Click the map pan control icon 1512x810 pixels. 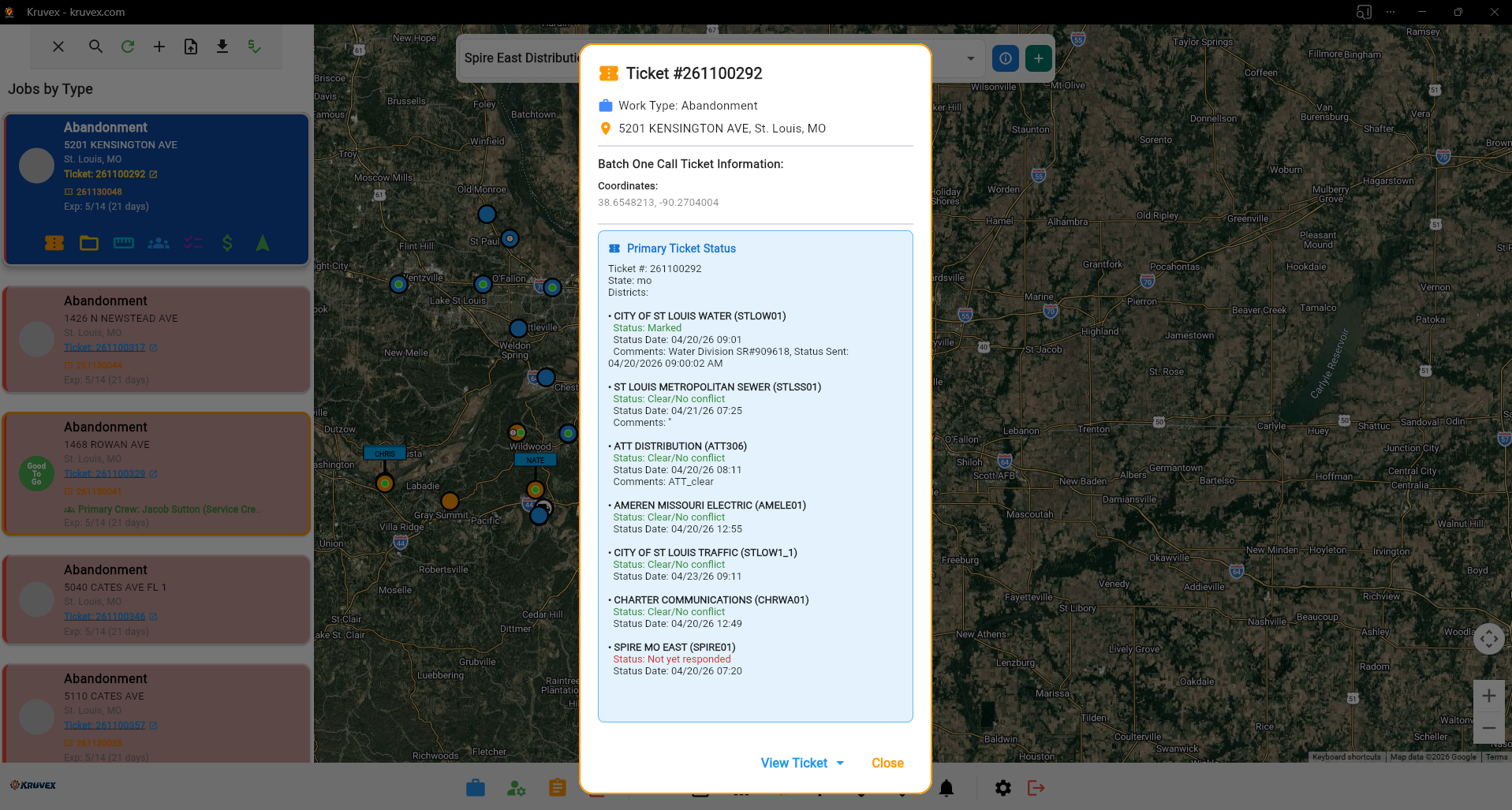pyautogui.click(x=1489, y=638)
